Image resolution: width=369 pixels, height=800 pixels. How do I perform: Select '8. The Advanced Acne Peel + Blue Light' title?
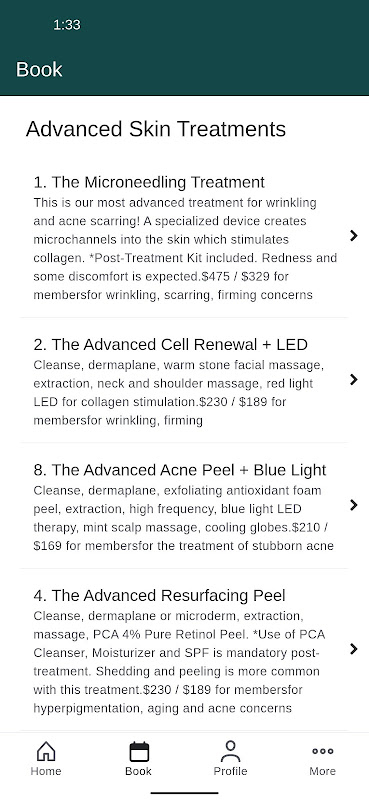click(x=180, y=470)
